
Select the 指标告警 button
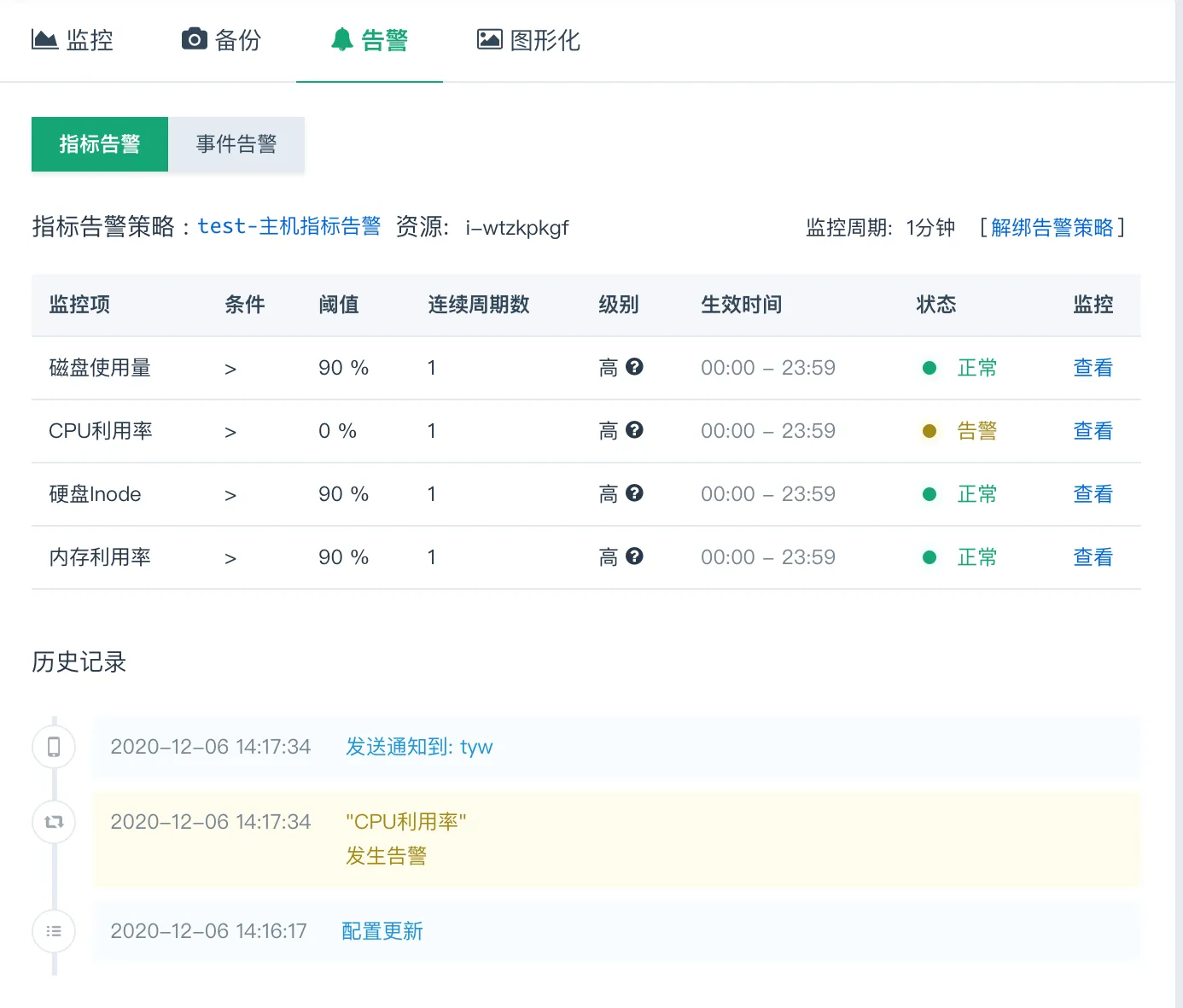[x=100, y=144]
